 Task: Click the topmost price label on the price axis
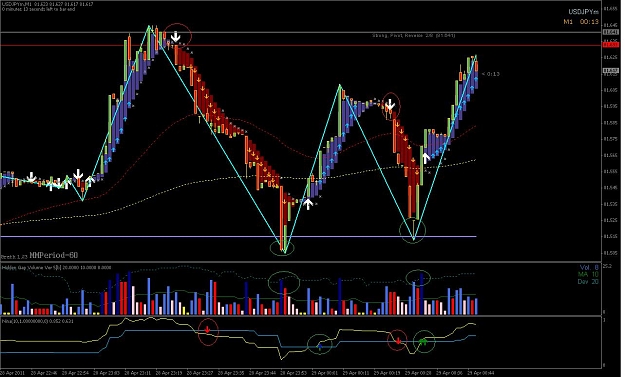(610, 8)
